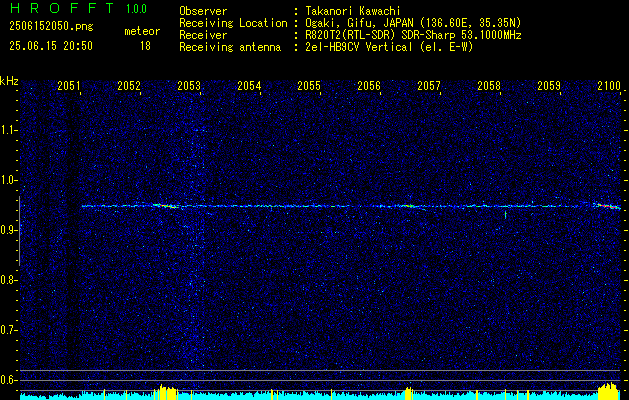
Task: Click the 2053 time marker
Action: click(x=189, y=85)
